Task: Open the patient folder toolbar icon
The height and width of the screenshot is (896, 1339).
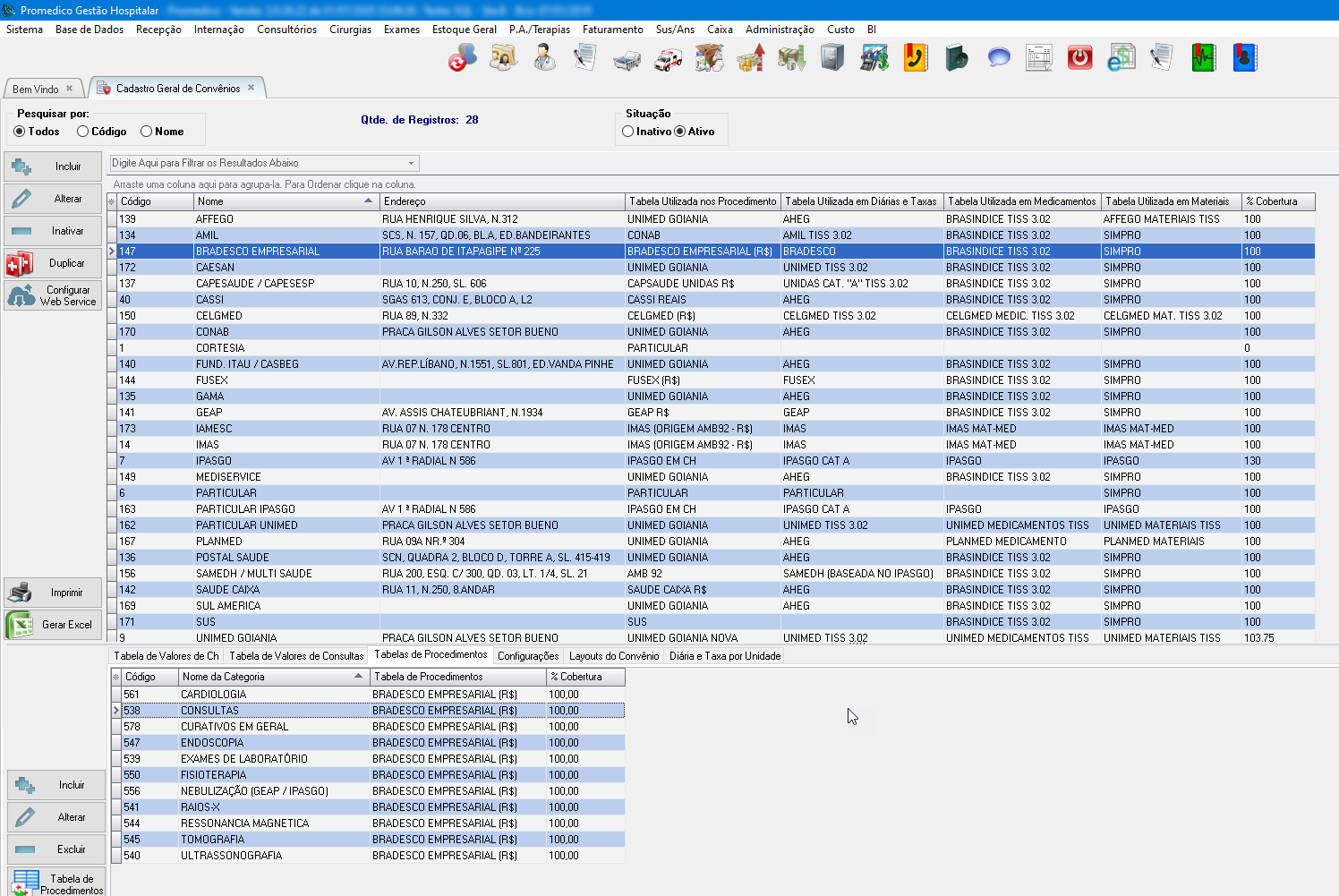Action: coord(504,59)
